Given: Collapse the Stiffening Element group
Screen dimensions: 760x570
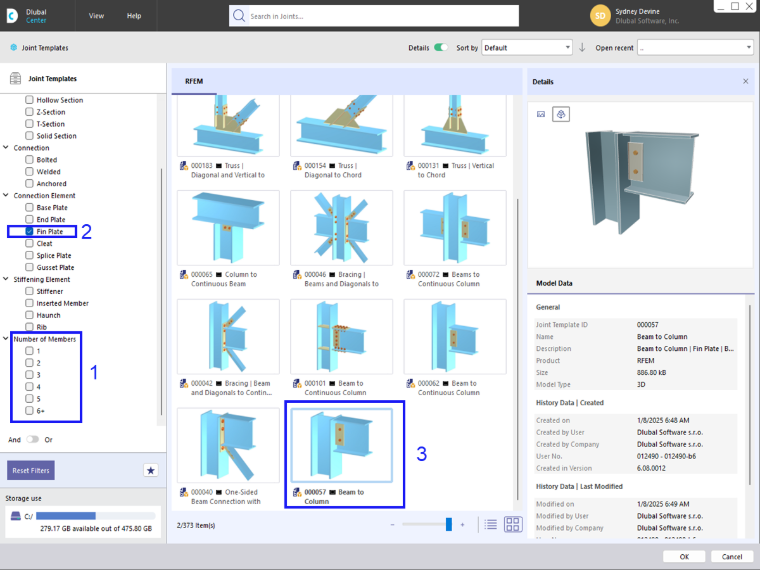Looking at the screenshot, I should (x=6, y=279).
